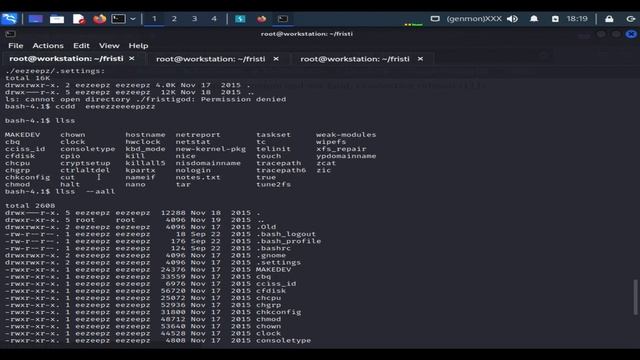The width and height of the screenshot is (640, 360).
Task: Click tune2fs in the ls listing
Action: click(x=273, y=184)
